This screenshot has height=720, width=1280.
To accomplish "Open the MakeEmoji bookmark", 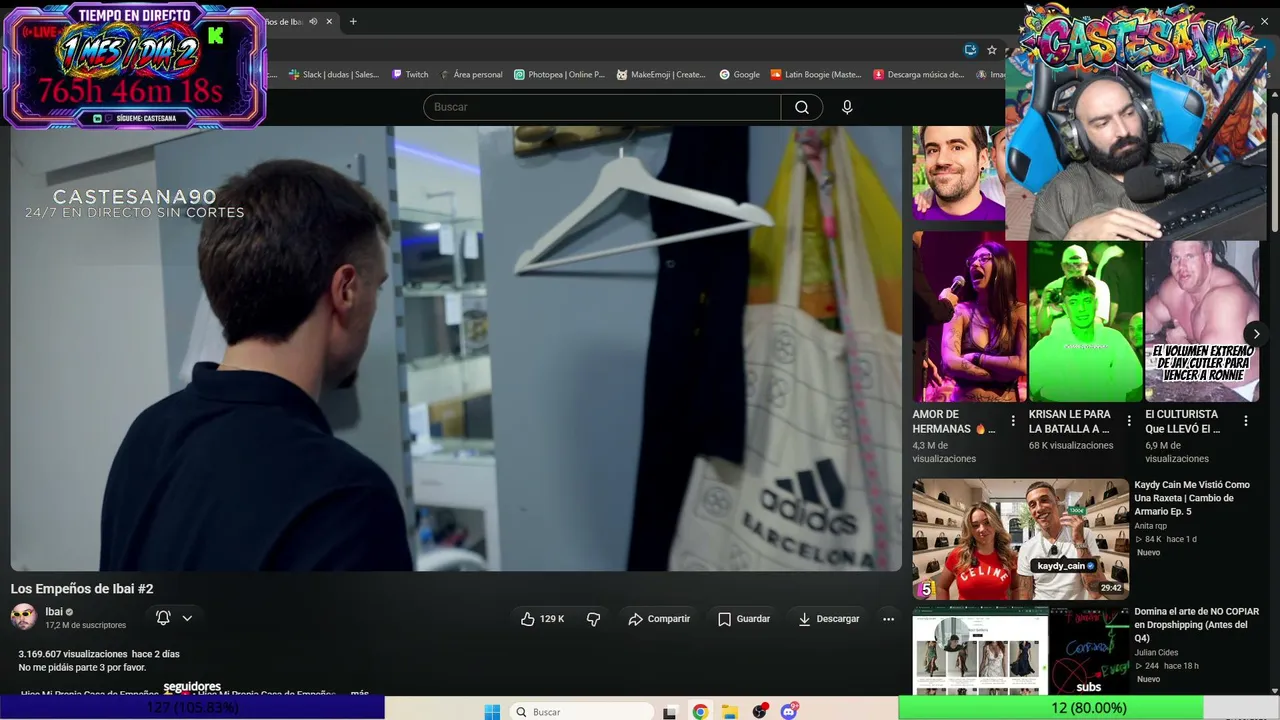I will (x=661, y=74).
